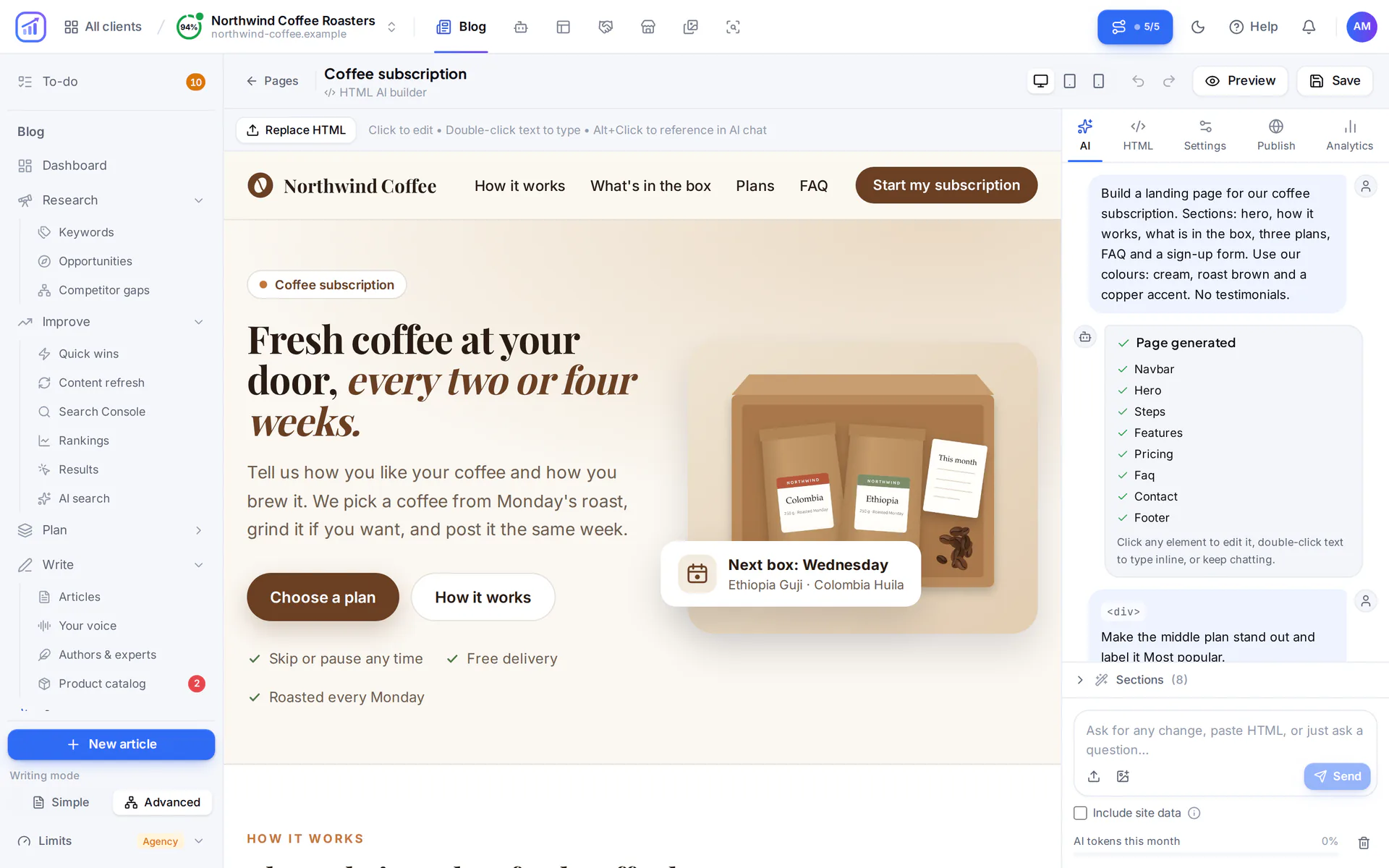Go back to Pages

(272, 81)
